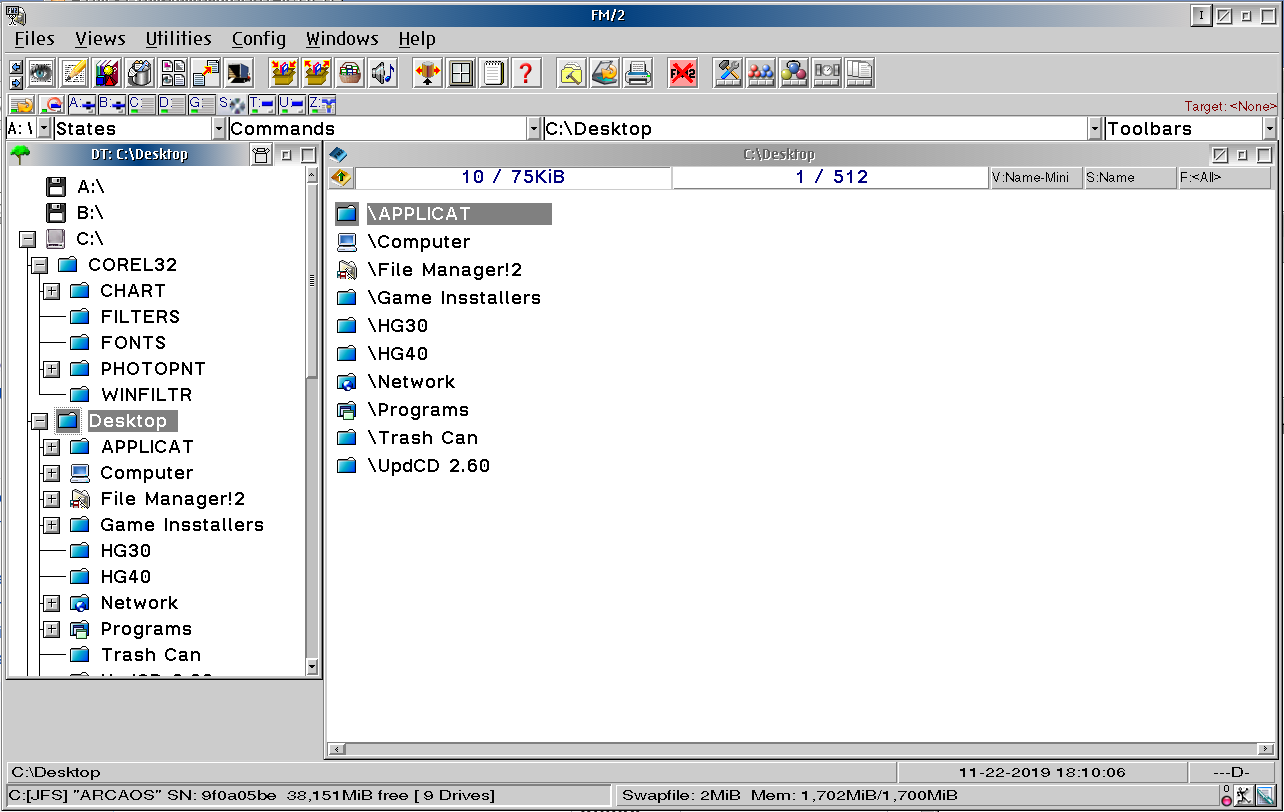
Task: Open the Config menu
Action: click(258, 39)
